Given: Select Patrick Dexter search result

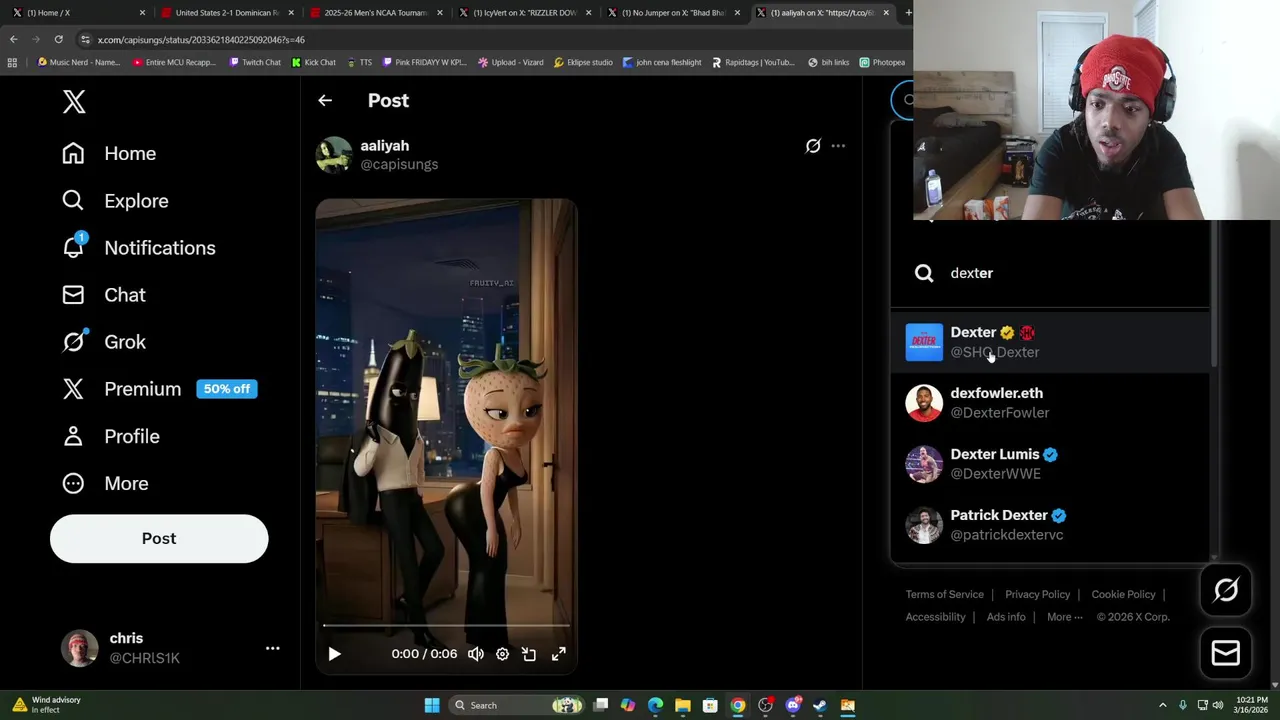Looking at the screenshot, I should click(x=1050, y=525).
